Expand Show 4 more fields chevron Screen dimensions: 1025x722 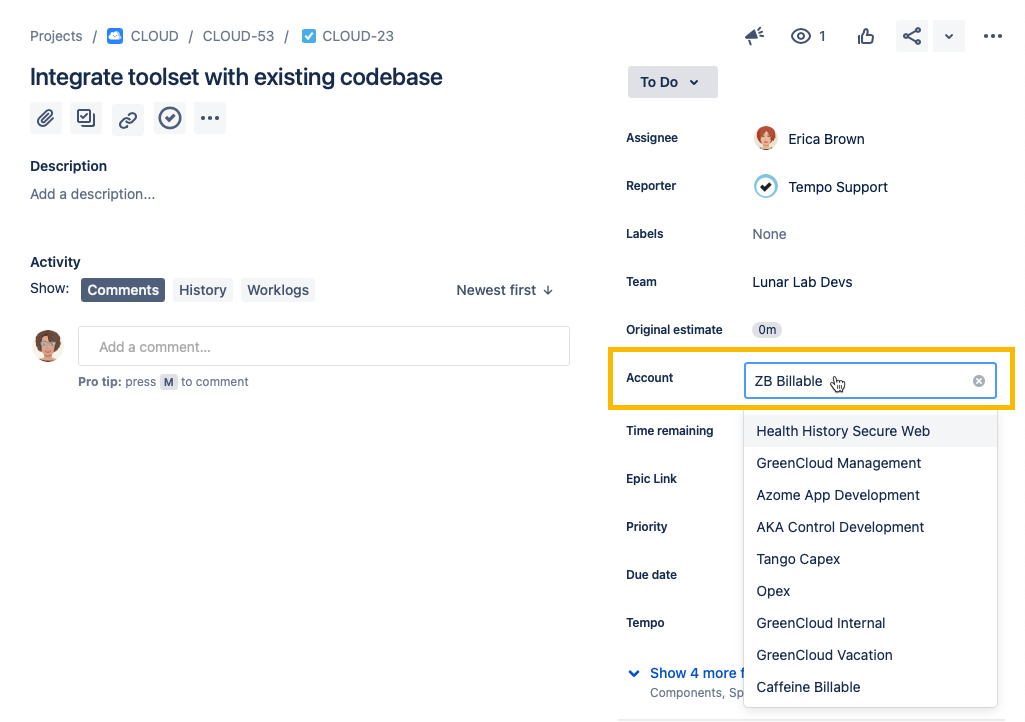pos(633,673)
